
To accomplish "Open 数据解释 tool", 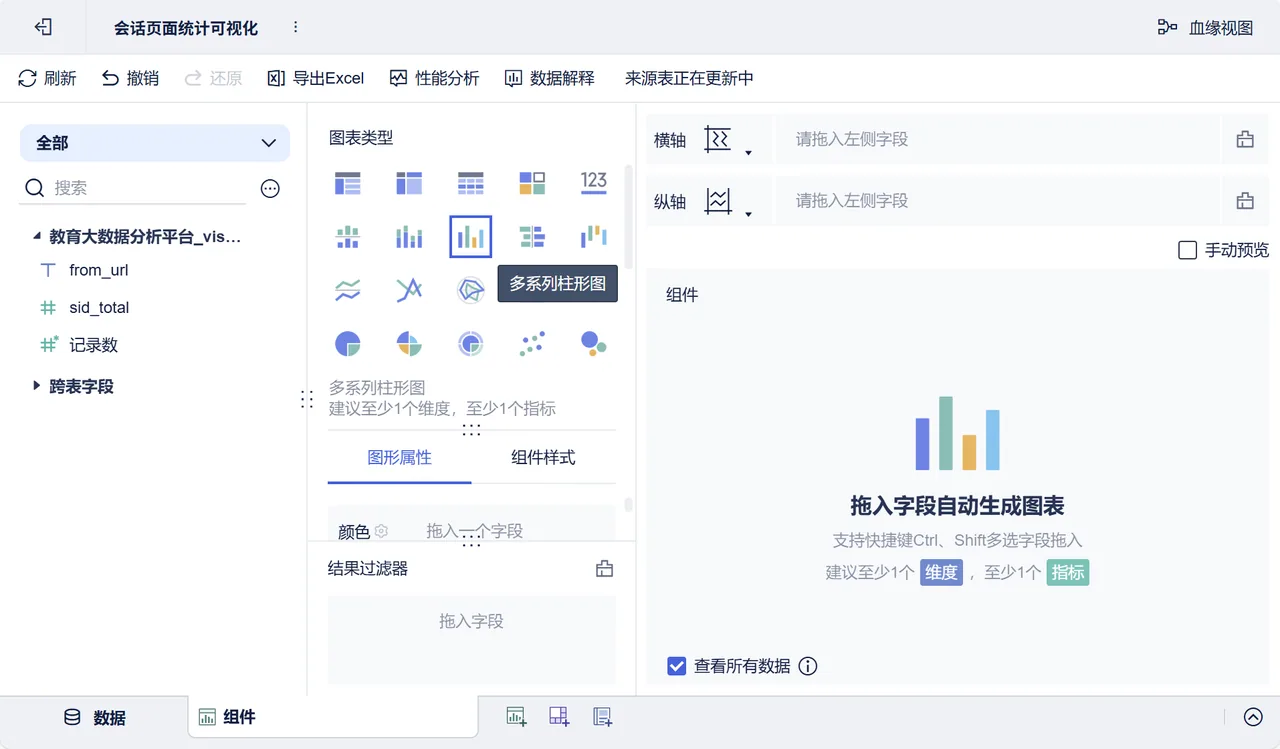I will click(549, 78).
